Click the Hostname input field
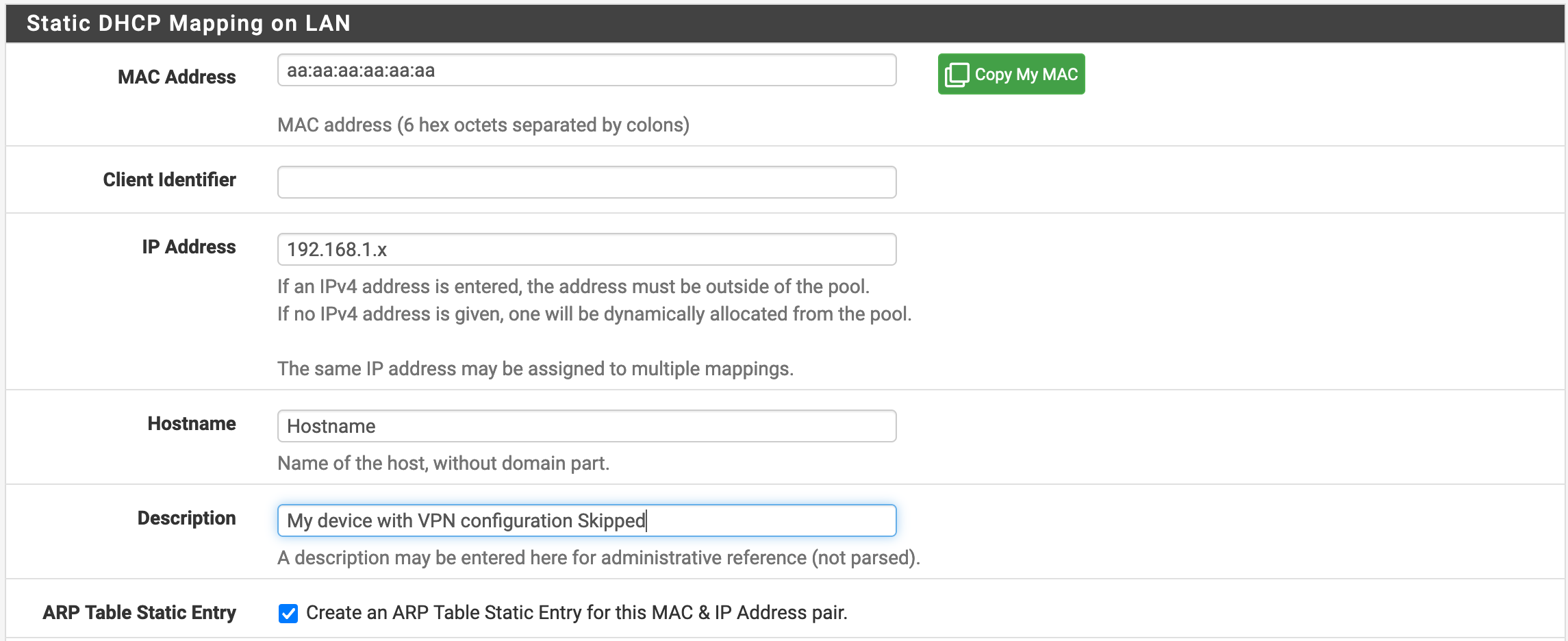The width and height of the screenshot is (1568, 641). coord(586,426)
